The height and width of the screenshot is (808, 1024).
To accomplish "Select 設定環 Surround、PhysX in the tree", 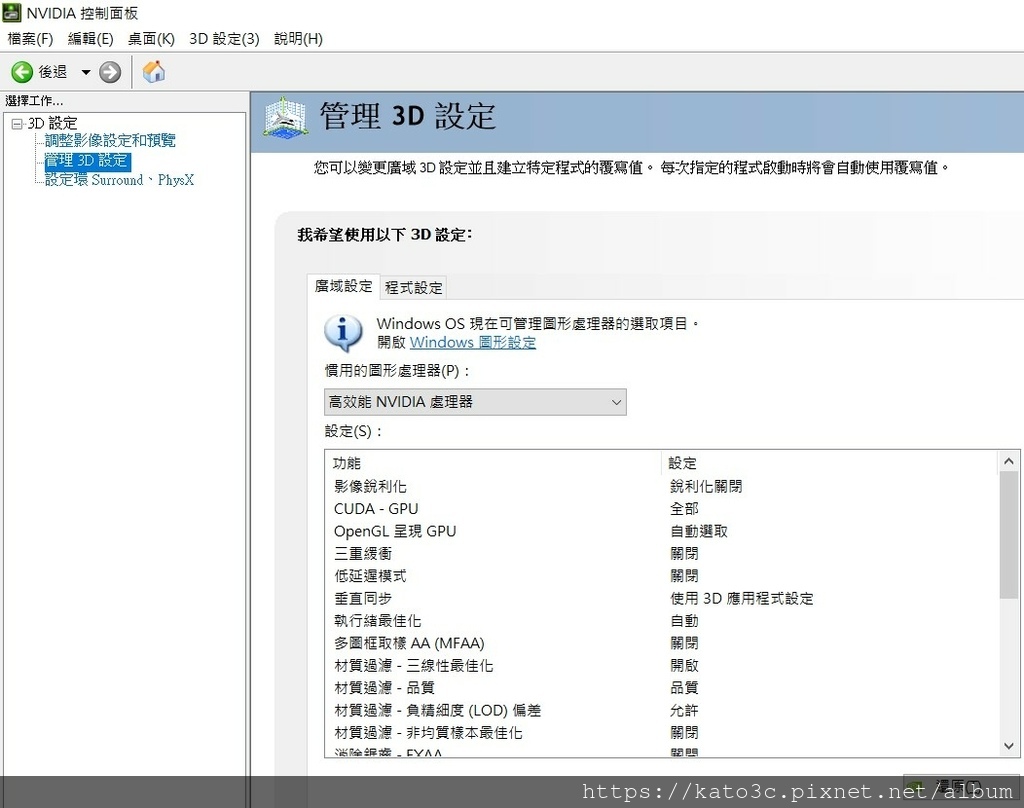I will pos(119,180).
